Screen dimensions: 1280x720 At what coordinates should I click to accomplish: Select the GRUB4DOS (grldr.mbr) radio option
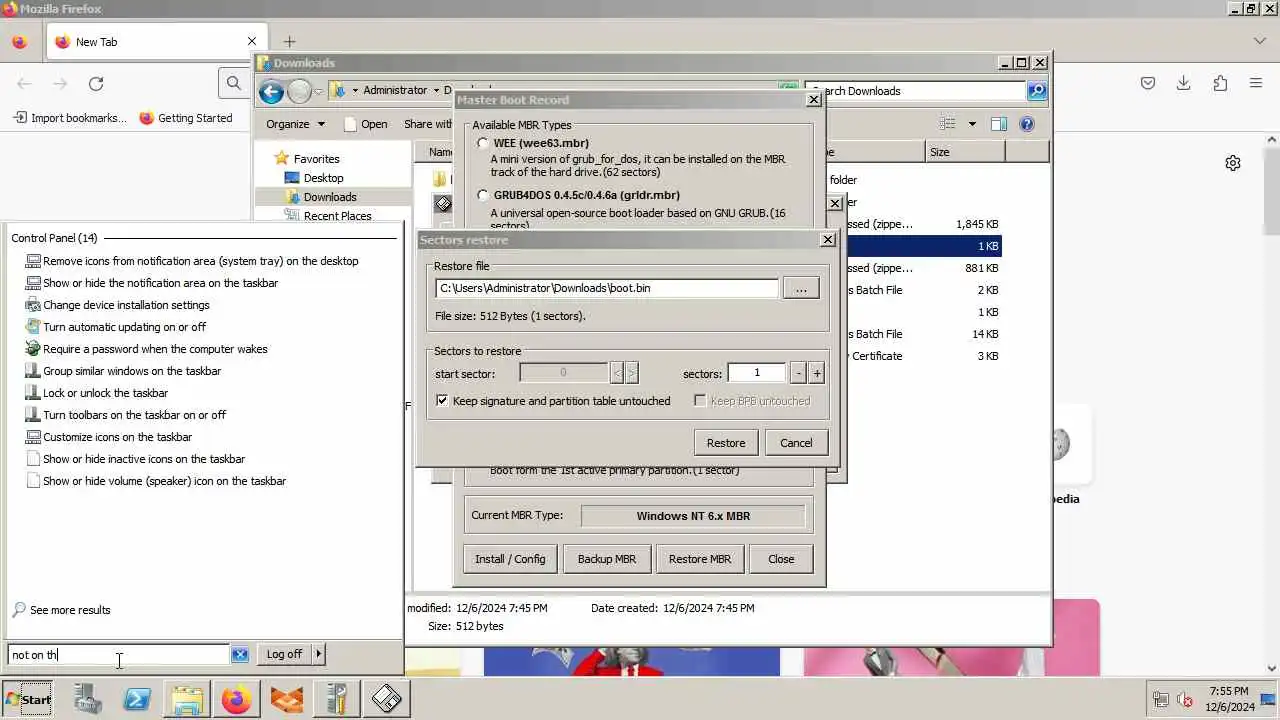pyautogui.click(x=483, y=195)
